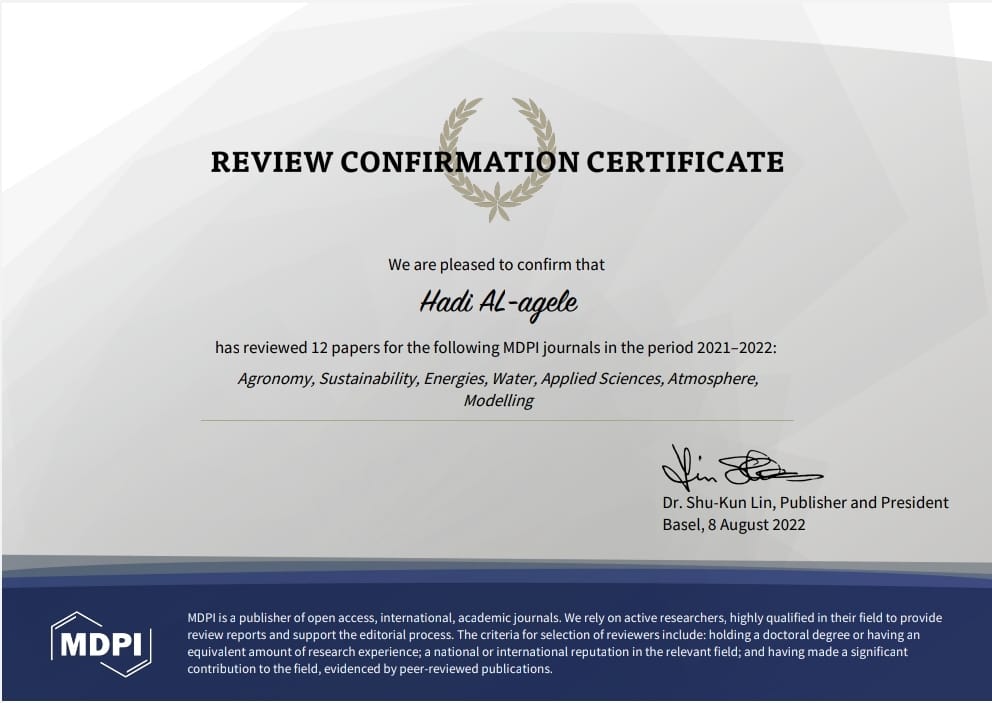Viewport: 992px width, 703px height.
Task: Click the "has reviewed 12 papers" sentence
Action: [x=496, y=347]
